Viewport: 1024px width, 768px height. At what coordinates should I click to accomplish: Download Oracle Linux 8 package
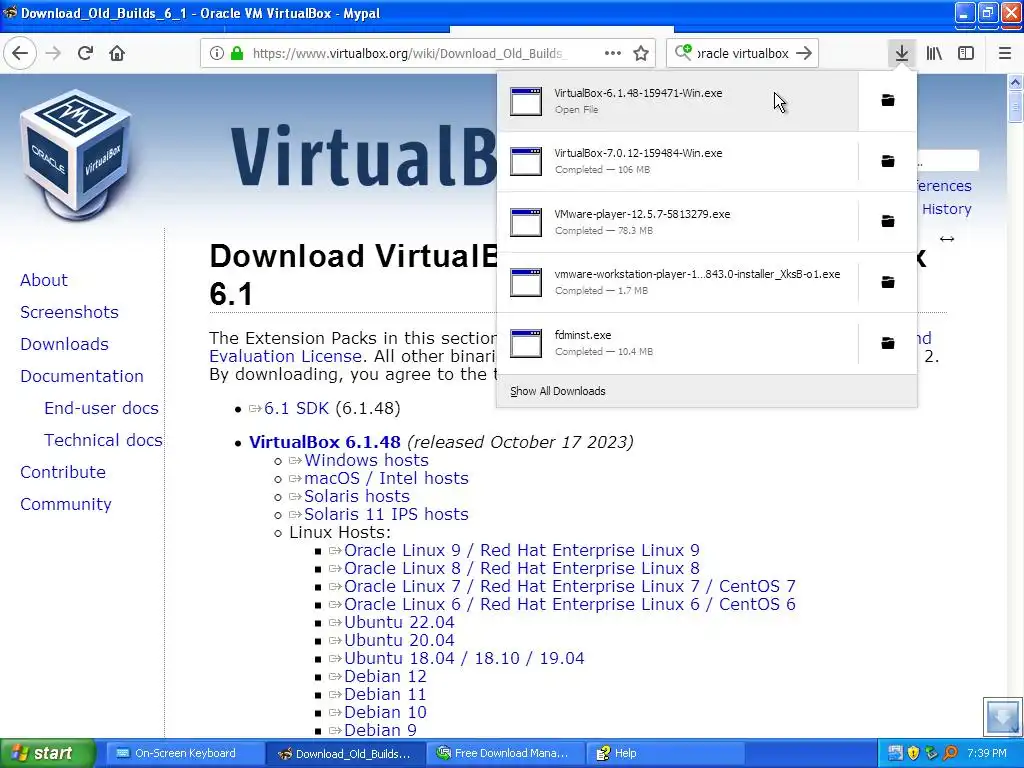(x=522, y=568)
